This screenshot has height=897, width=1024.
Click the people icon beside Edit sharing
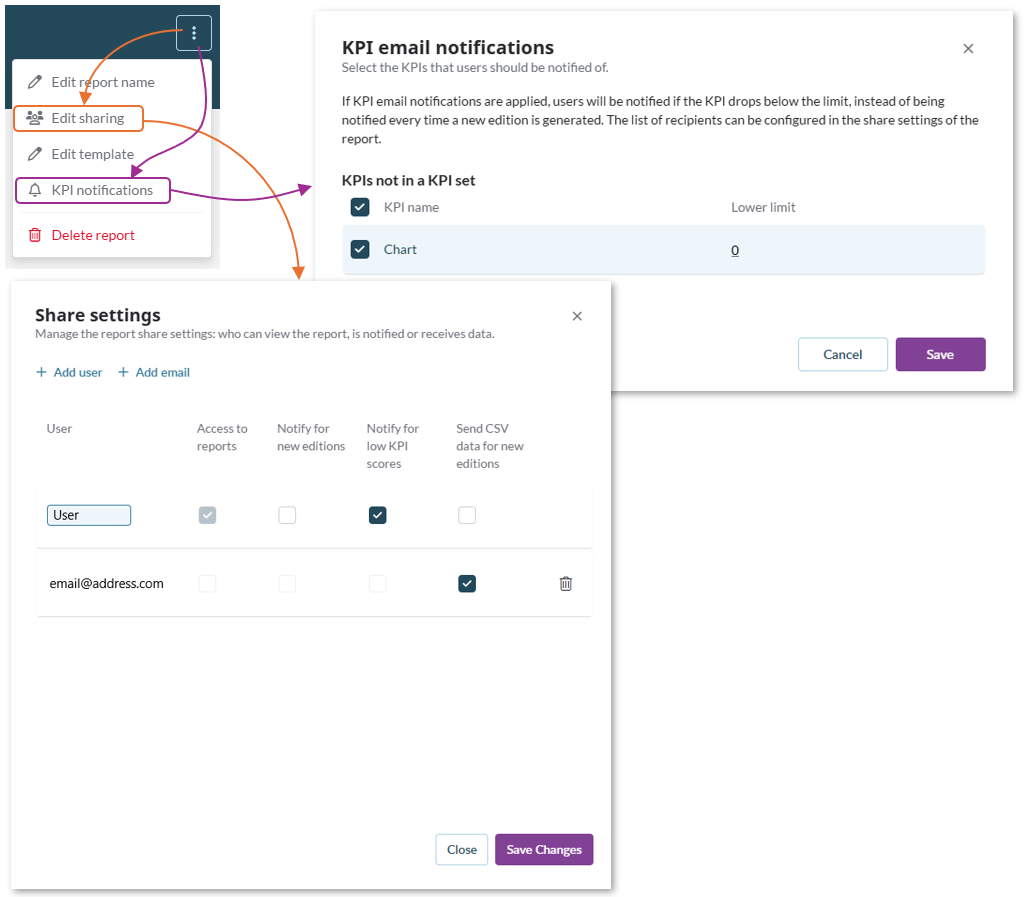click(35, 118)
